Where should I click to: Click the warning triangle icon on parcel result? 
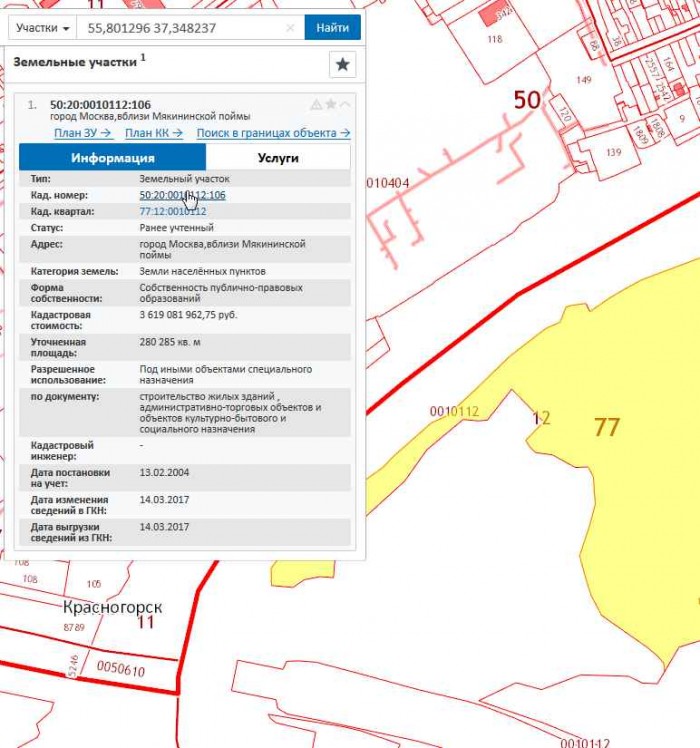click(x=316, y=105)
